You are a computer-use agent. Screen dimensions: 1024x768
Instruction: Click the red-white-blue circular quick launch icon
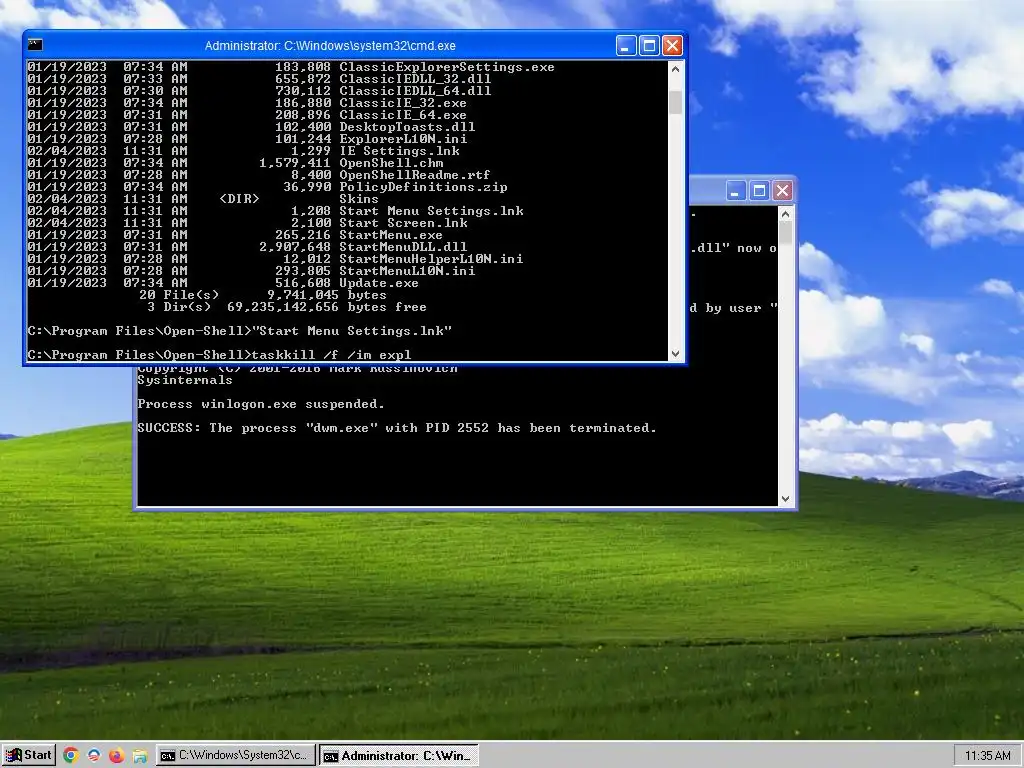[94, 756]
